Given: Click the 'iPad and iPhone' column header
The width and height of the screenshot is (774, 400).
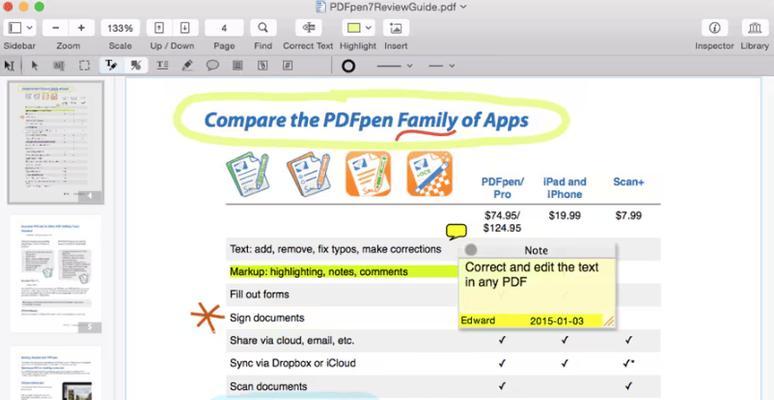Looking at the screenshot, I should point(565,188).
